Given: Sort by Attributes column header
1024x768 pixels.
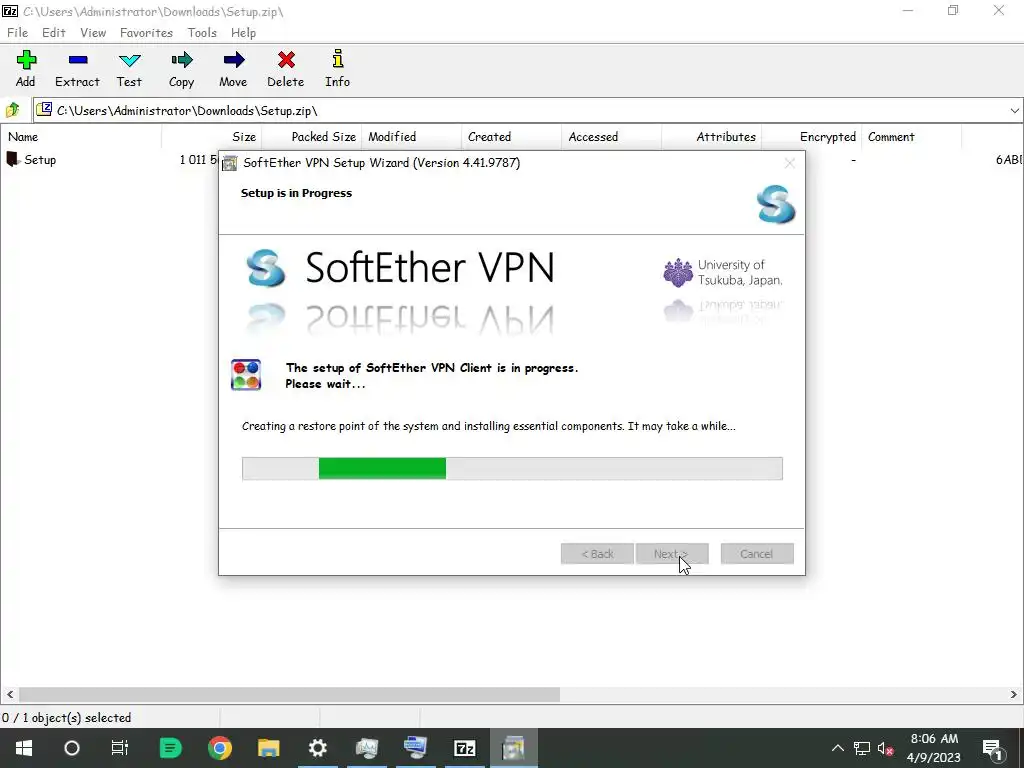Looking at the screenshot, I should coord(711,136).
